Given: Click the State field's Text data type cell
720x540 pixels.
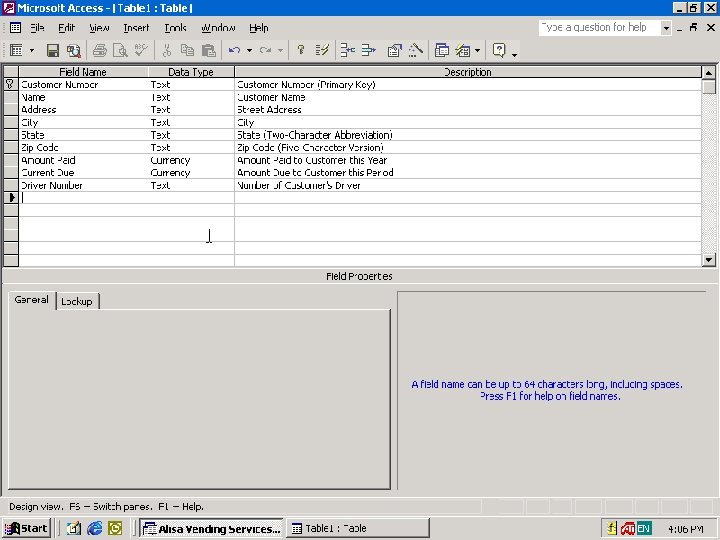Looking at the screenshot, I should pos(191,135).
